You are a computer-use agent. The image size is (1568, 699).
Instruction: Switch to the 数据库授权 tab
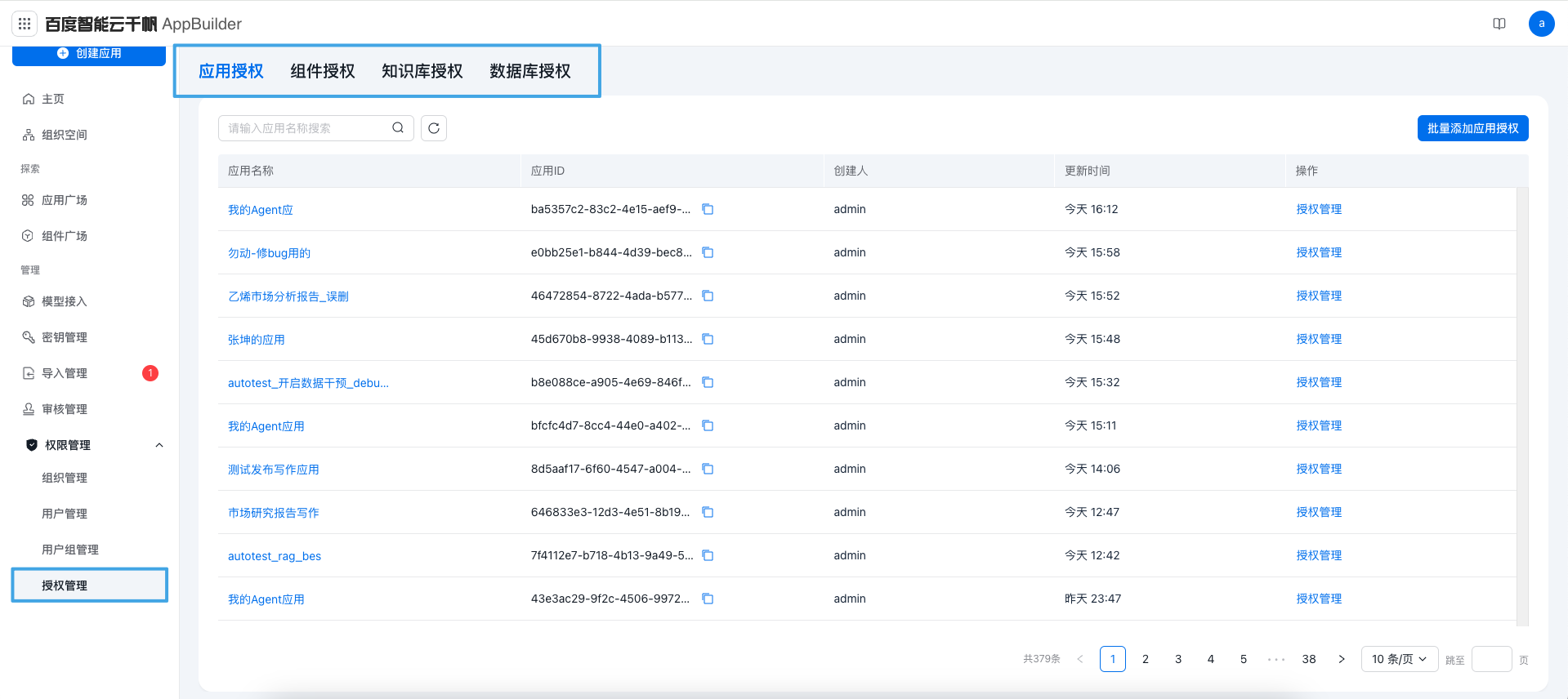tap(530, 71)
